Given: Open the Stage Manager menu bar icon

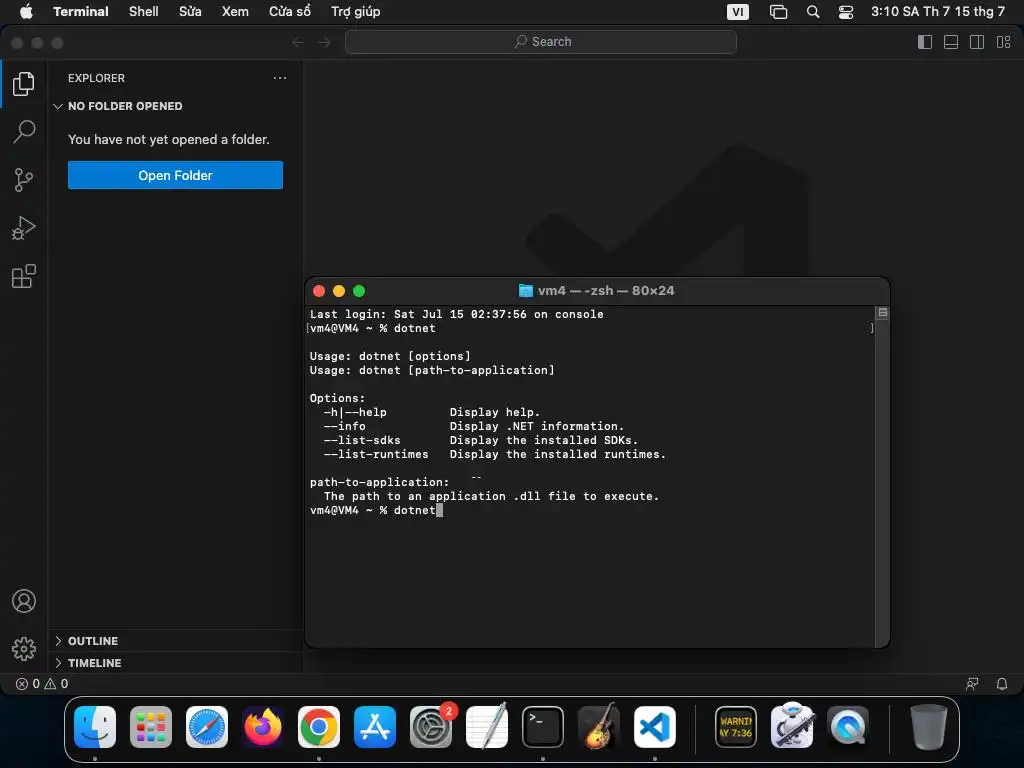Looking at the screenshot, I should (778, 12).
